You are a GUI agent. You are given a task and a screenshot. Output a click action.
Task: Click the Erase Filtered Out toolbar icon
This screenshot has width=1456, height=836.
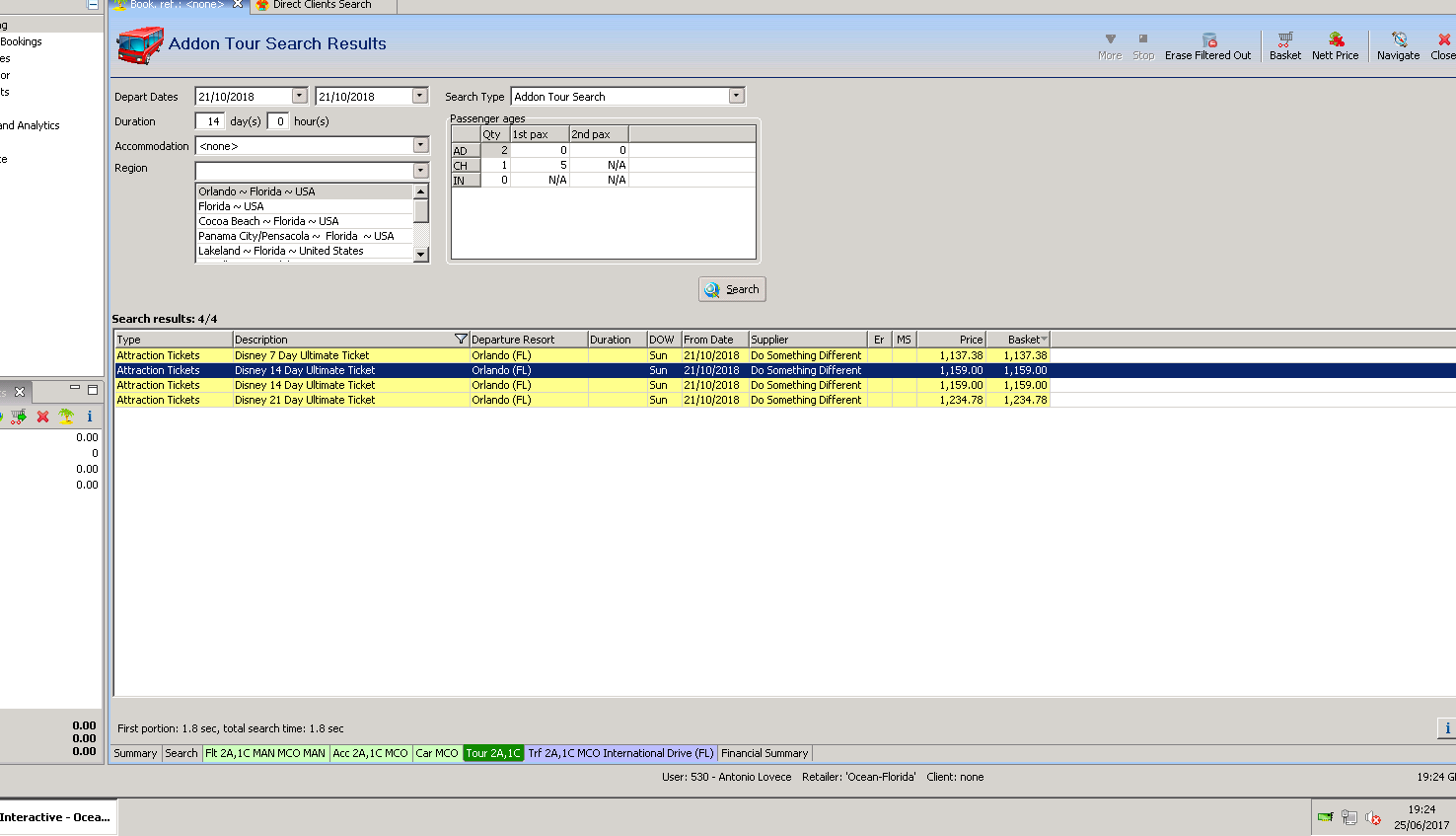tap(1208, 39)
